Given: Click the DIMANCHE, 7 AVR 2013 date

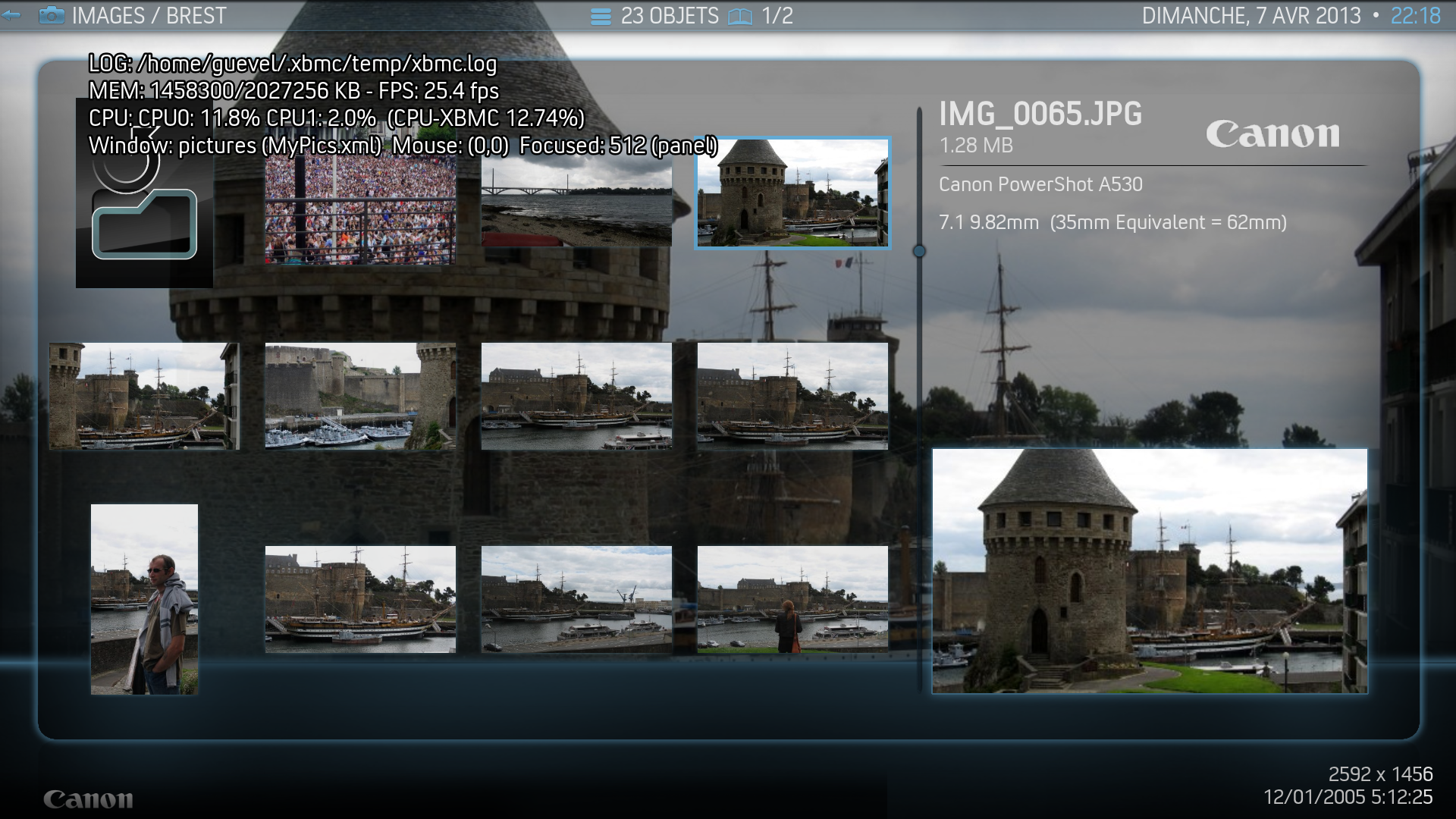Looking at the screenshot, I should (x=1251, y=16).
